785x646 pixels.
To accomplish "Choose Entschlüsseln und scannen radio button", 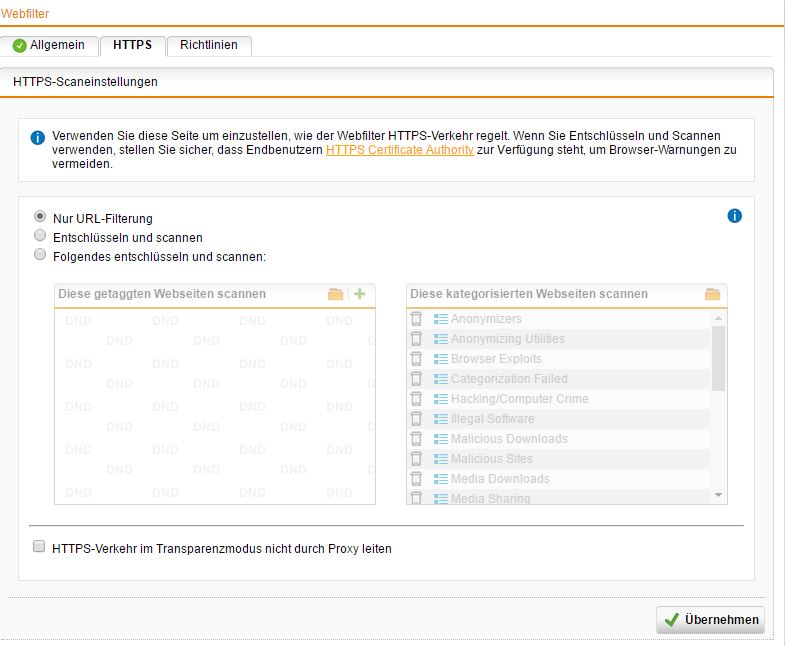I will coord(40,236).
